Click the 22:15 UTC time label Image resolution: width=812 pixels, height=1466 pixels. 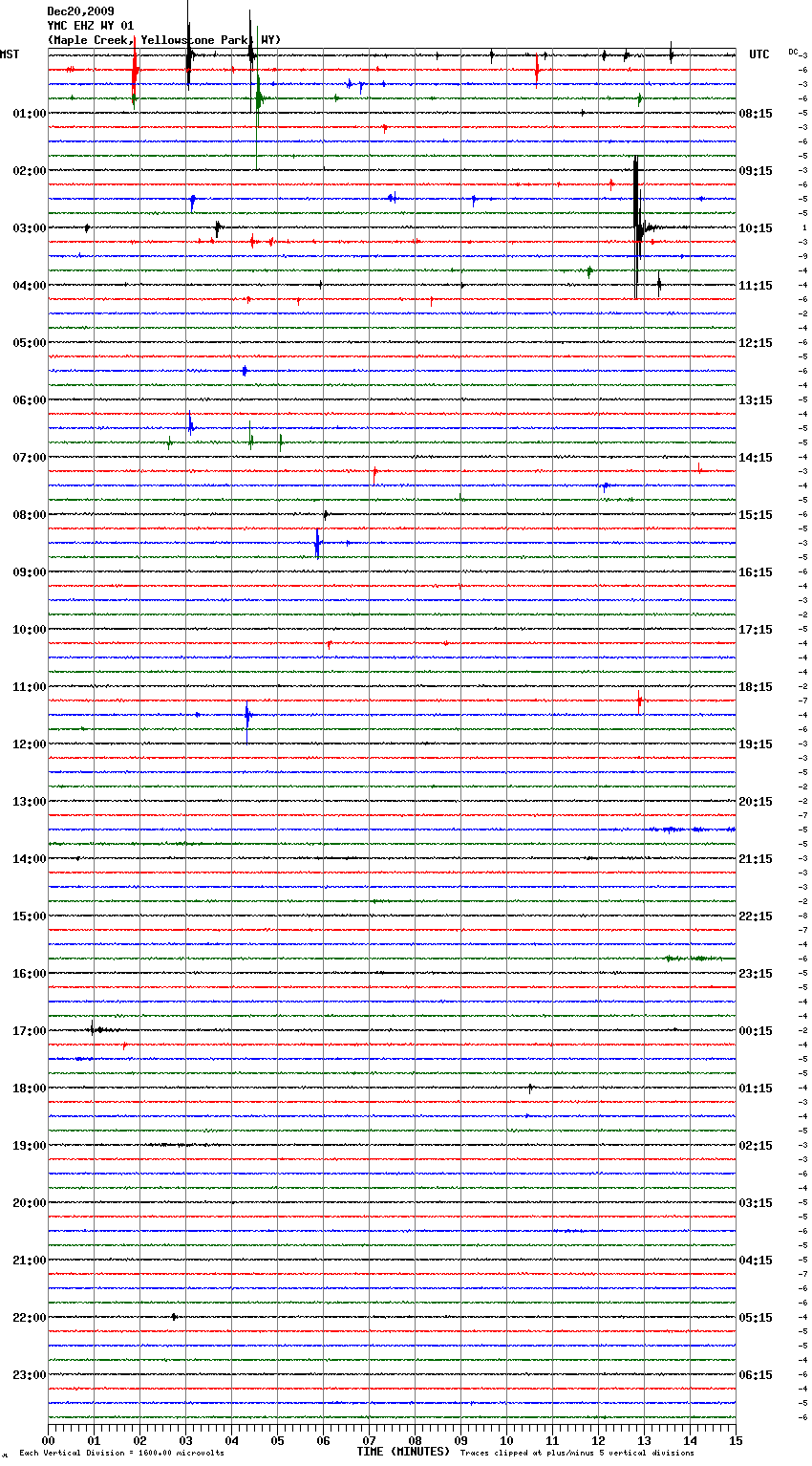click(756, 916)
